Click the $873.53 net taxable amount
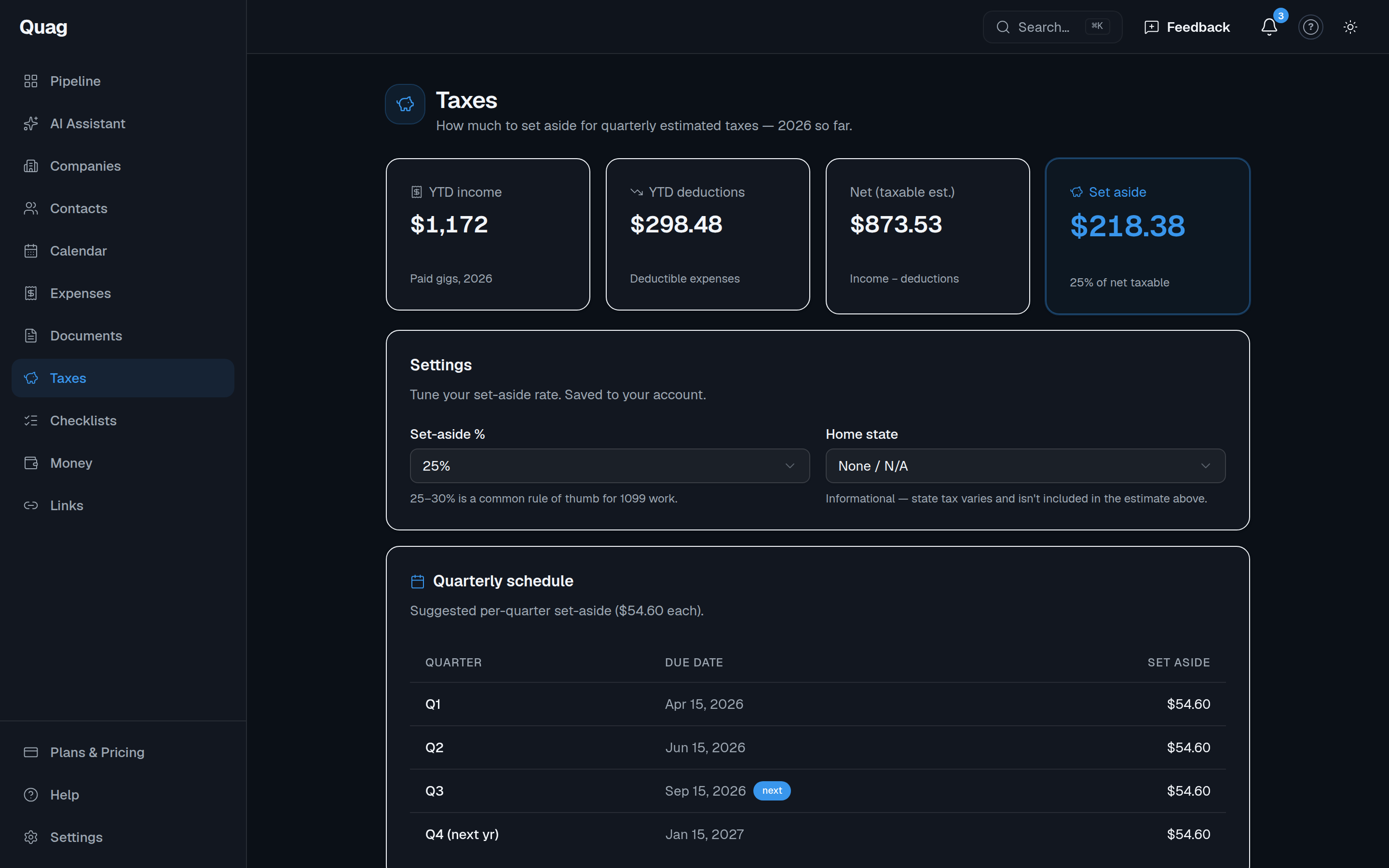The width and height of the screenshot is (1389, 868). (896, 224)
